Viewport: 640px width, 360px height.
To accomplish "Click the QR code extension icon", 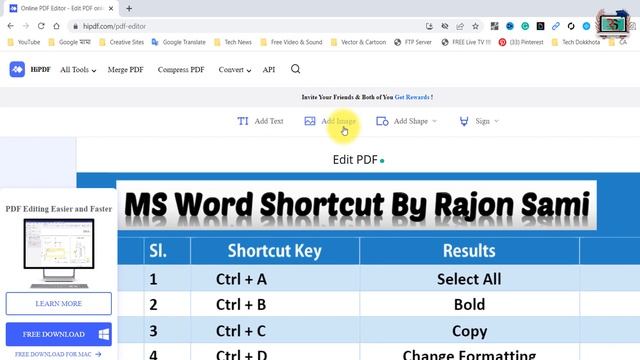I will pos(494,26).
